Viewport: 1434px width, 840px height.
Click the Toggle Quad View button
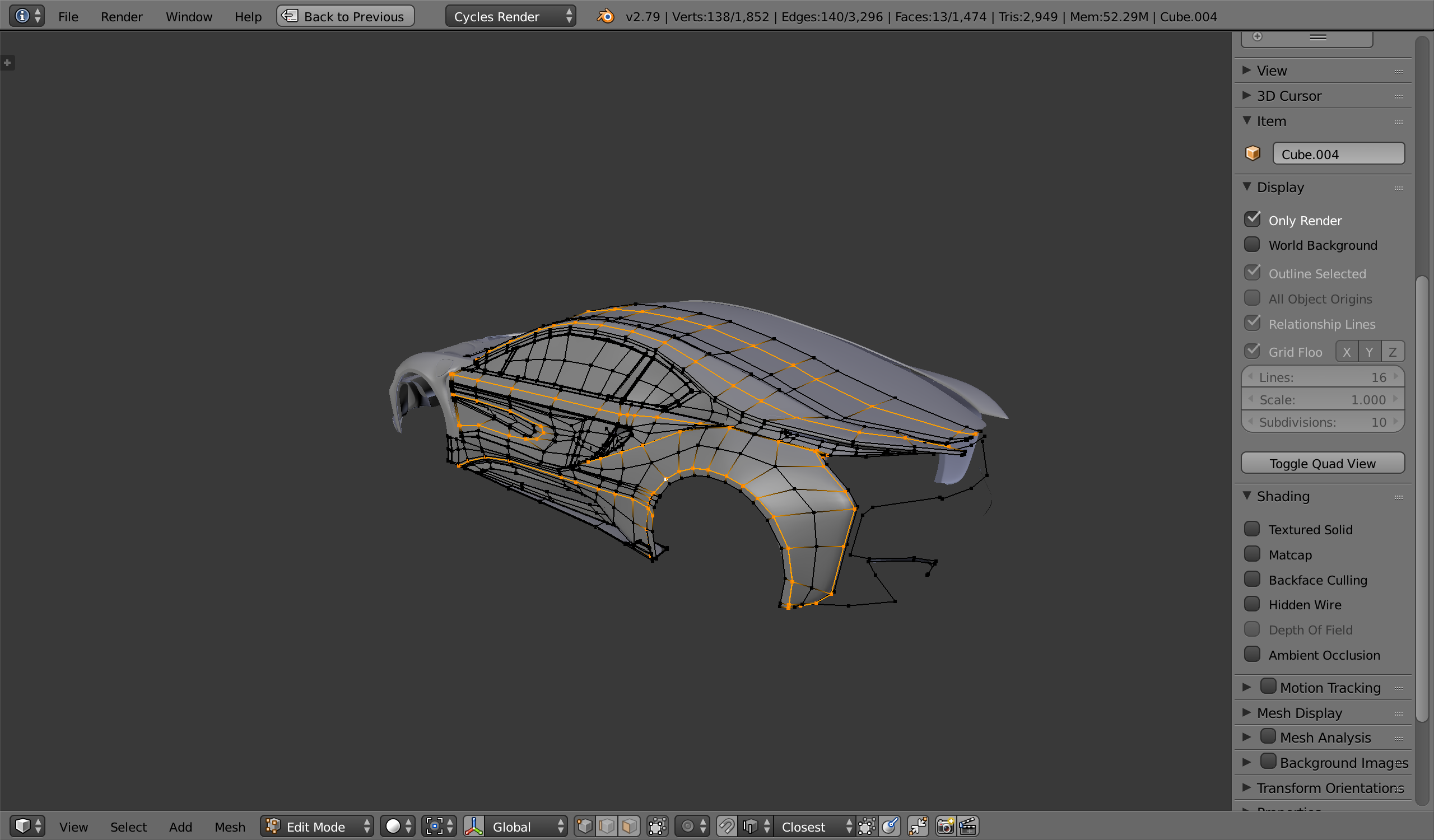point(1323,463)
